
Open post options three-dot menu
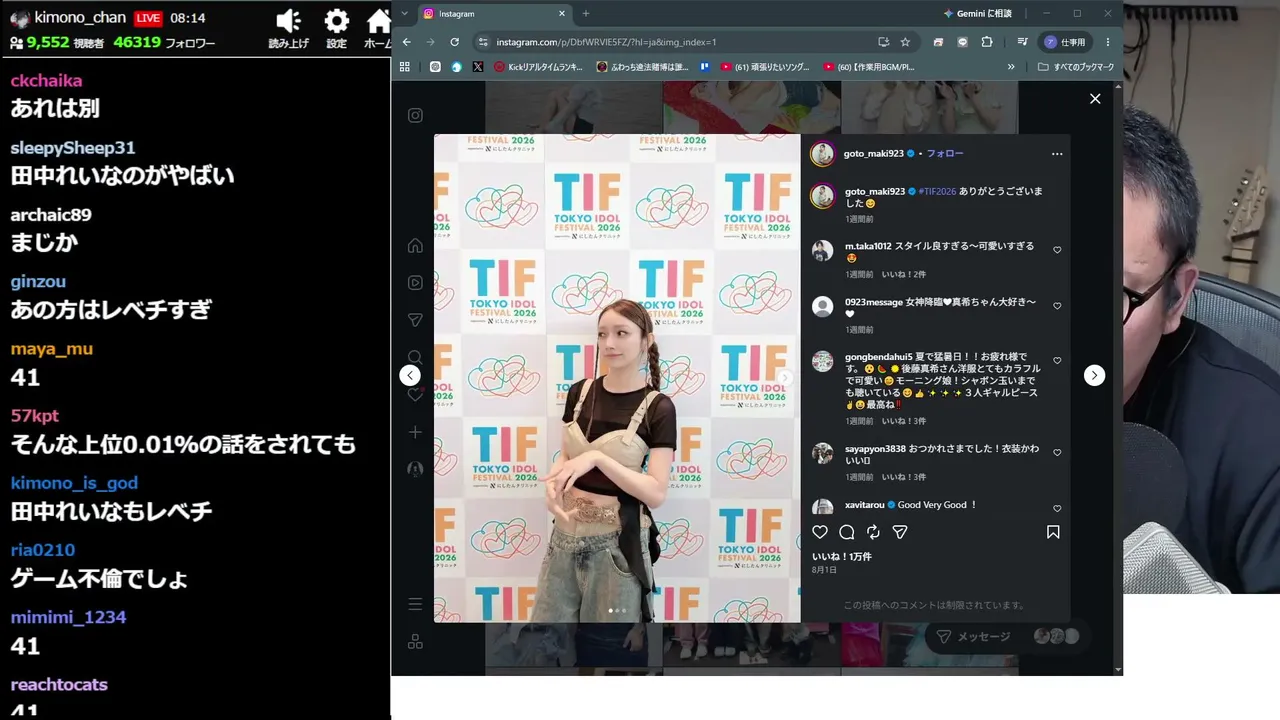[x=1057, y=154]
